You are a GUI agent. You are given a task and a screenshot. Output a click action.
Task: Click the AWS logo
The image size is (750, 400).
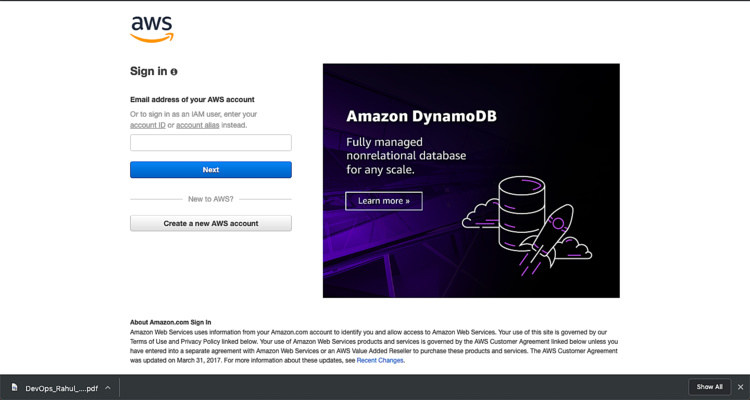pos(152,29)
